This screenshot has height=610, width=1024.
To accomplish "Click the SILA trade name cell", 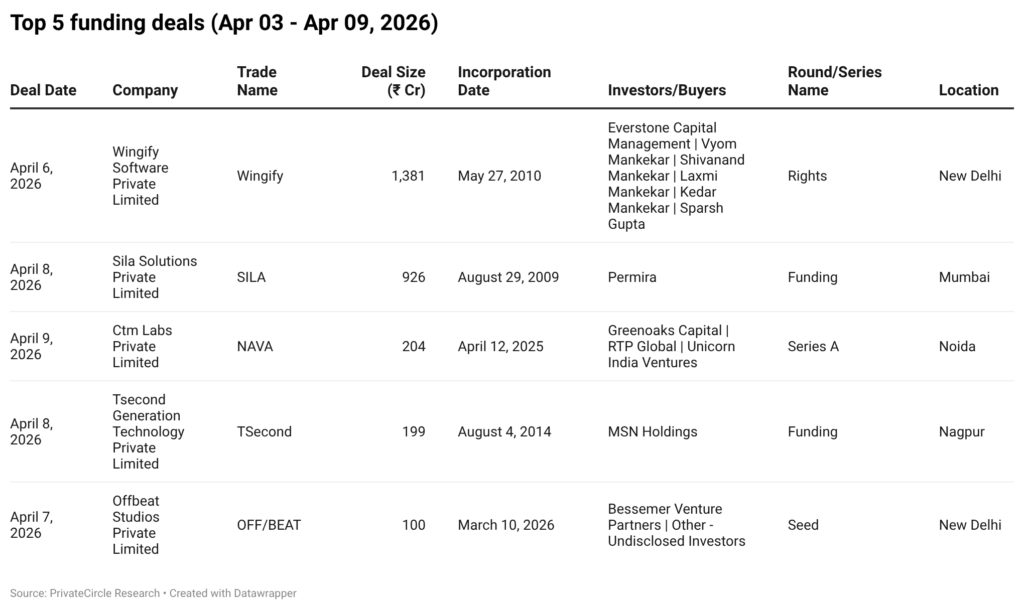I will pos(251,277).
